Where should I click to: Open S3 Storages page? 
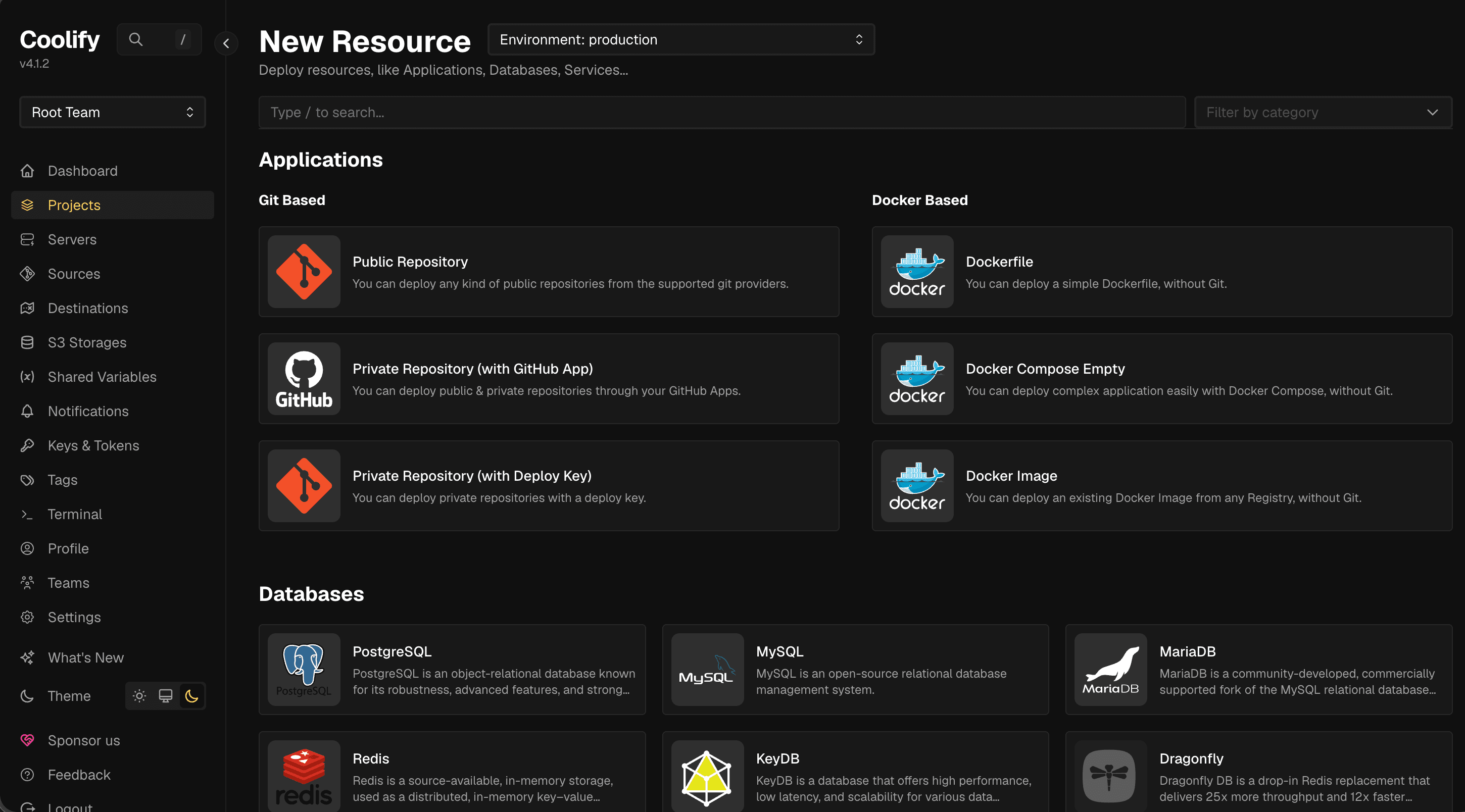tap(113, 342)
